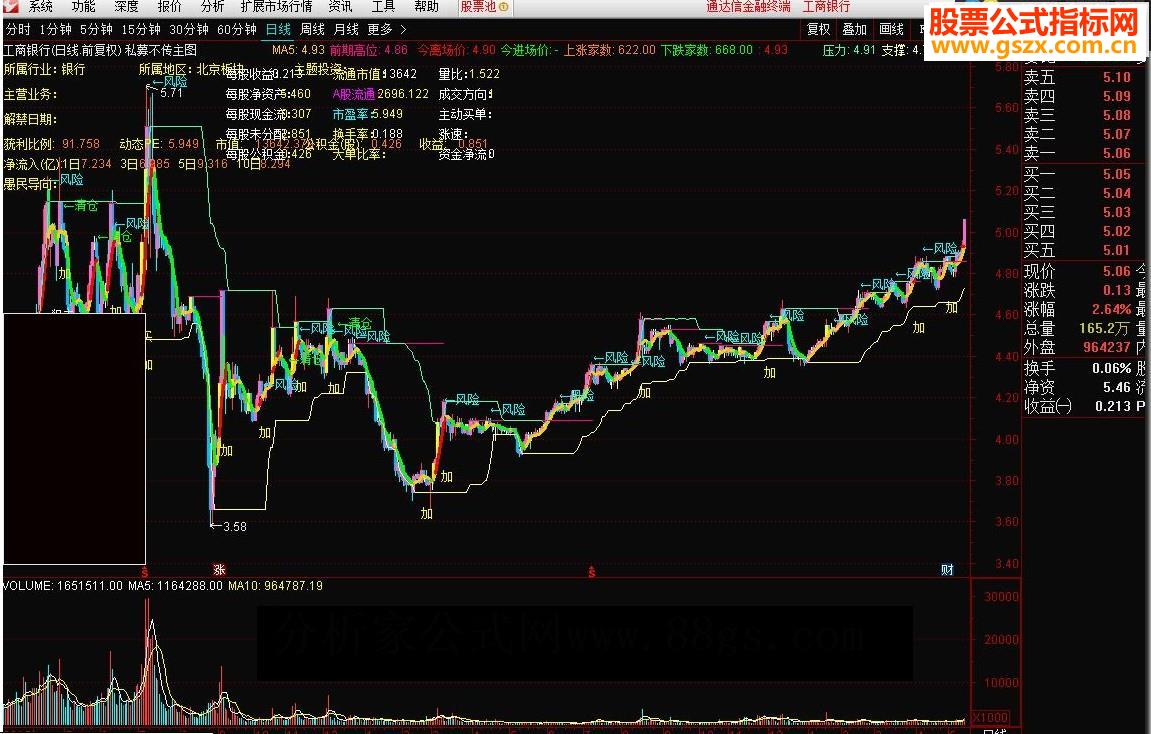Click the 压力: 4.91 value
Image resolution: width=1151 pixels, height=734 pixels.
(849, 50)
